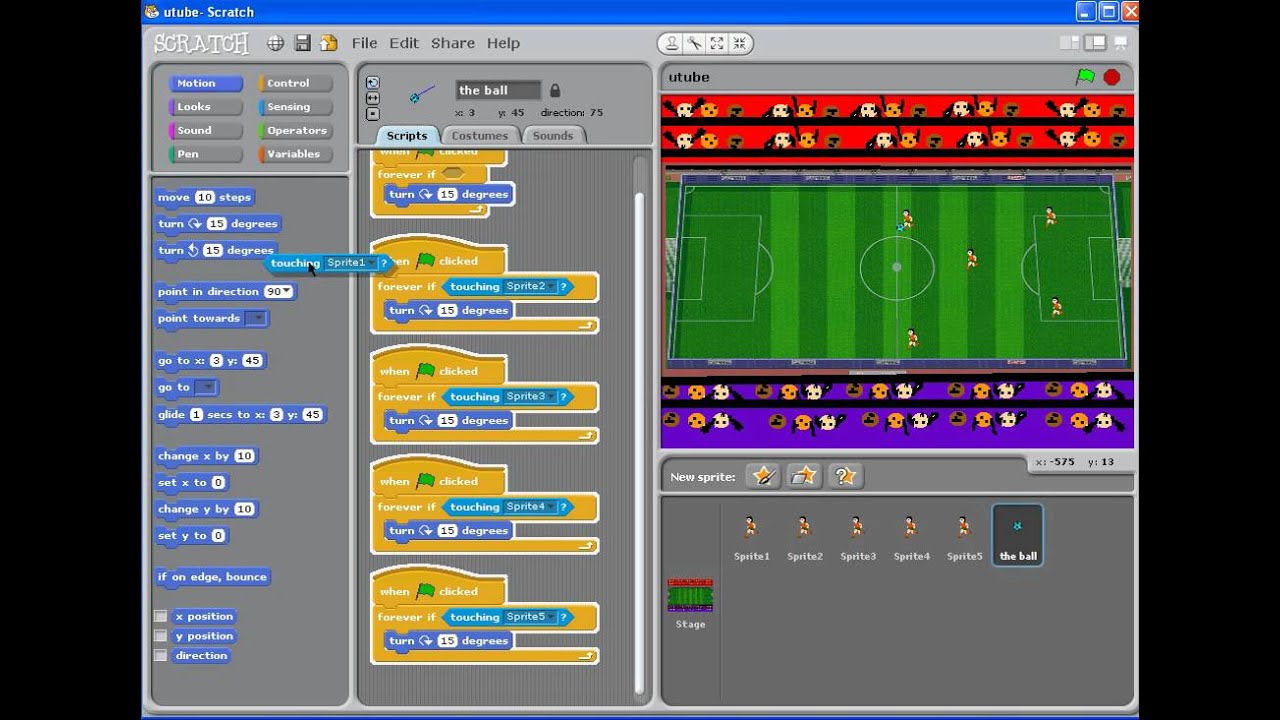Select the ball sprite thumbnail

coord(1018,535)
